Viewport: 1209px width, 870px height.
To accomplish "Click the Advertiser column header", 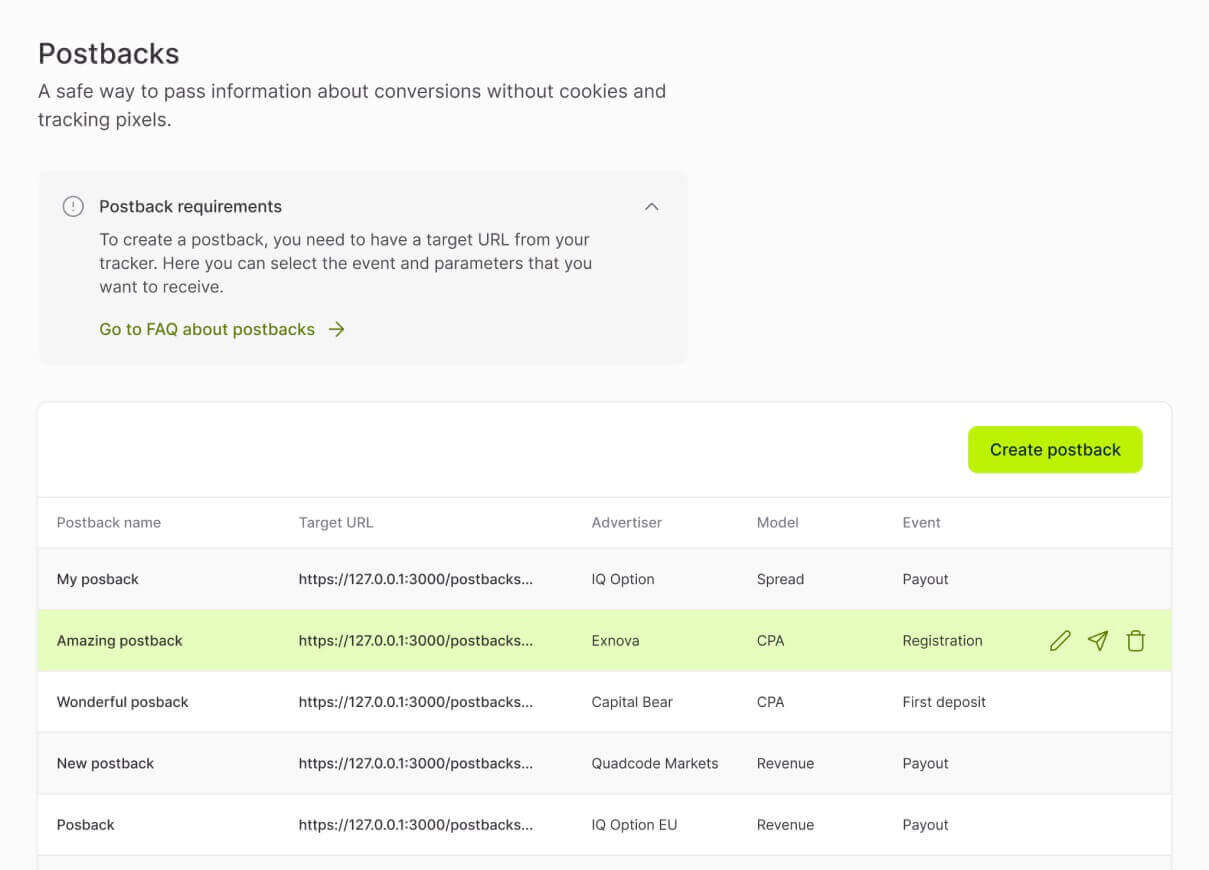I will tap(627, 522).
